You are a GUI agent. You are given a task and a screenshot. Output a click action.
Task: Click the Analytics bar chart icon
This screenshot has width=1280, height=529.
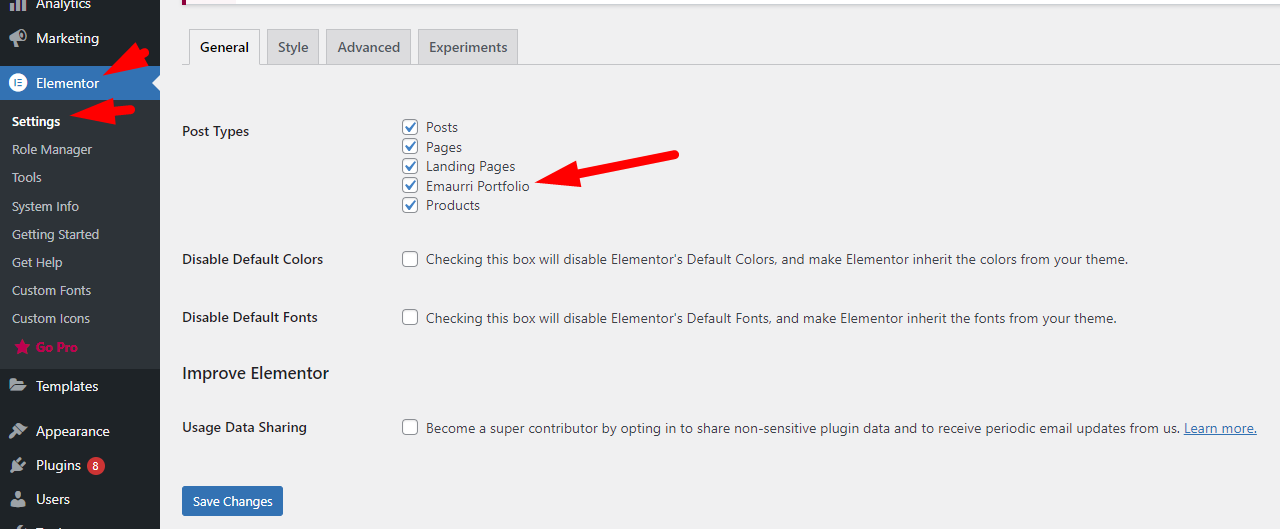[x=18, y=5]
